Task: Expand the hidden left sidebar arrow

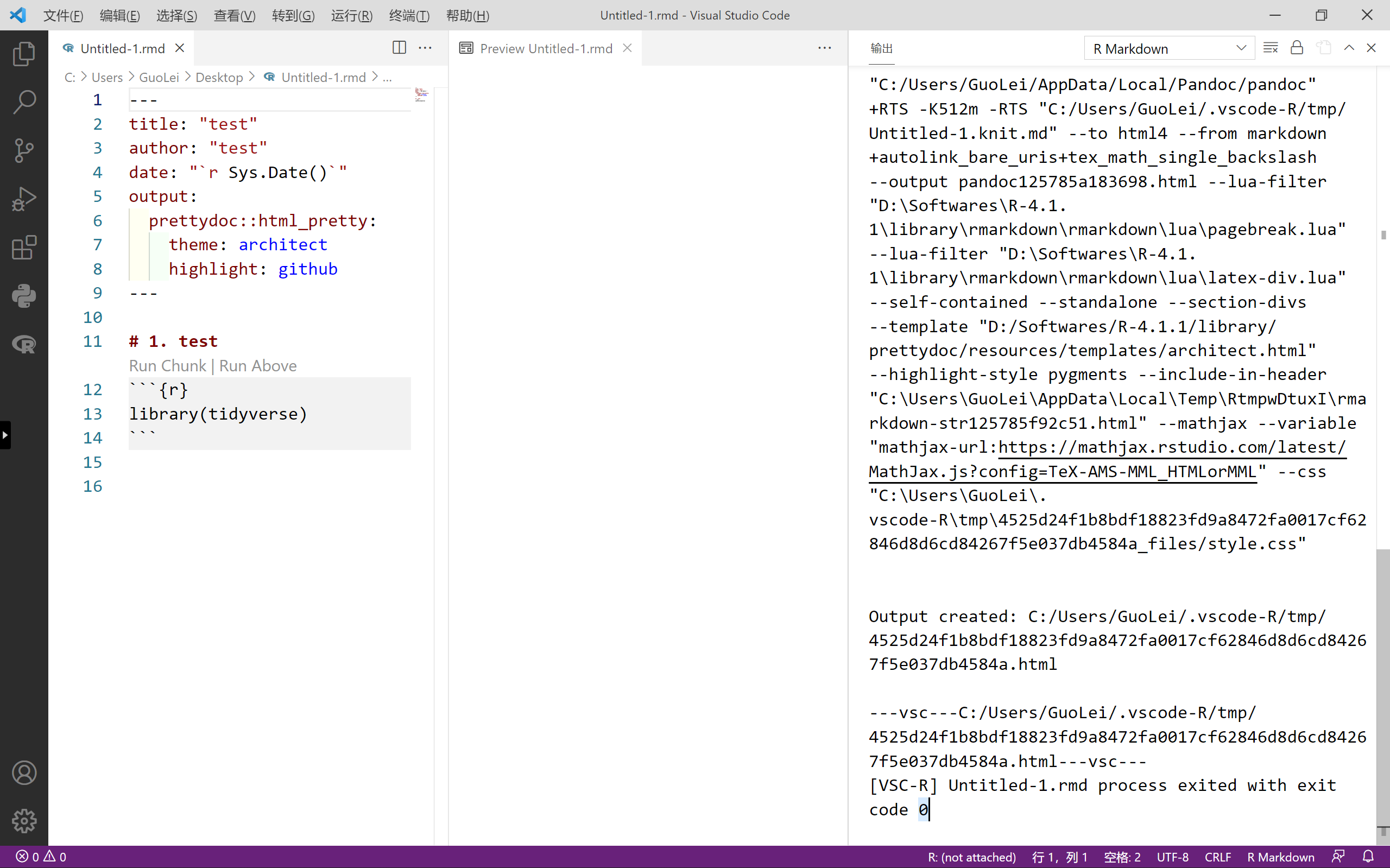Action: pyautogui.click(x=4, y=435)
